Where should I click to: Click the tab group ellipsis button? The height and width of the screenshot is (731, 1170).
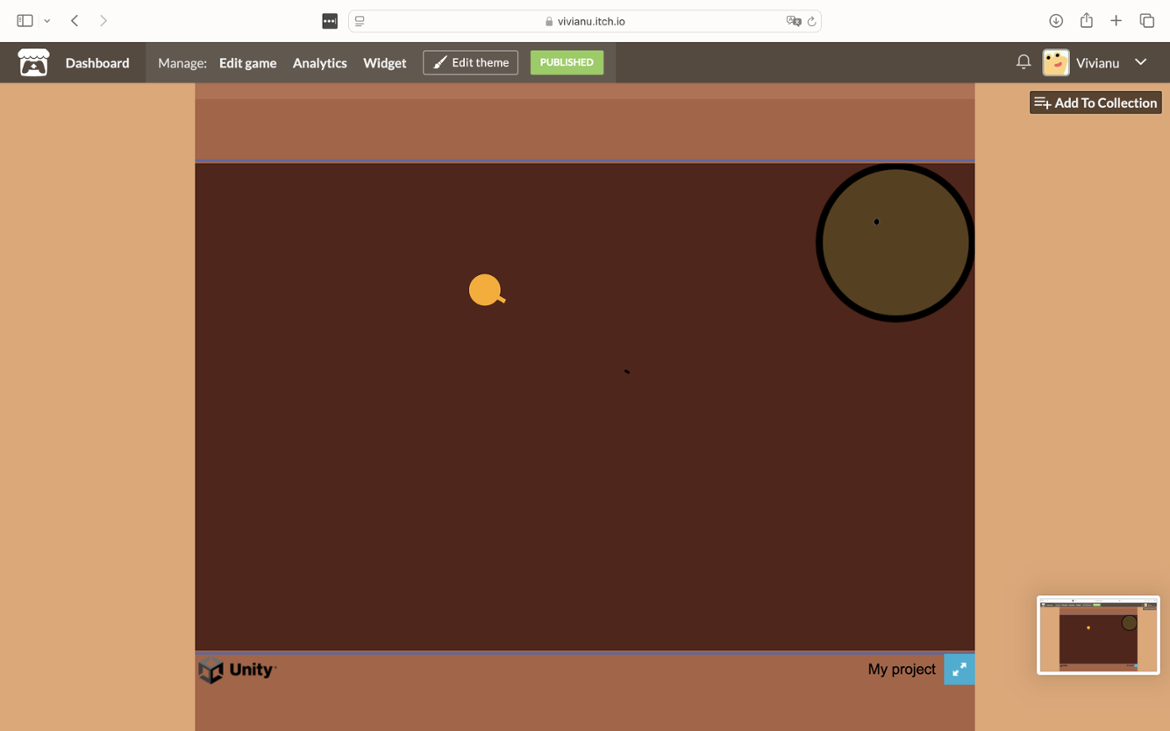tap(329, 20)
